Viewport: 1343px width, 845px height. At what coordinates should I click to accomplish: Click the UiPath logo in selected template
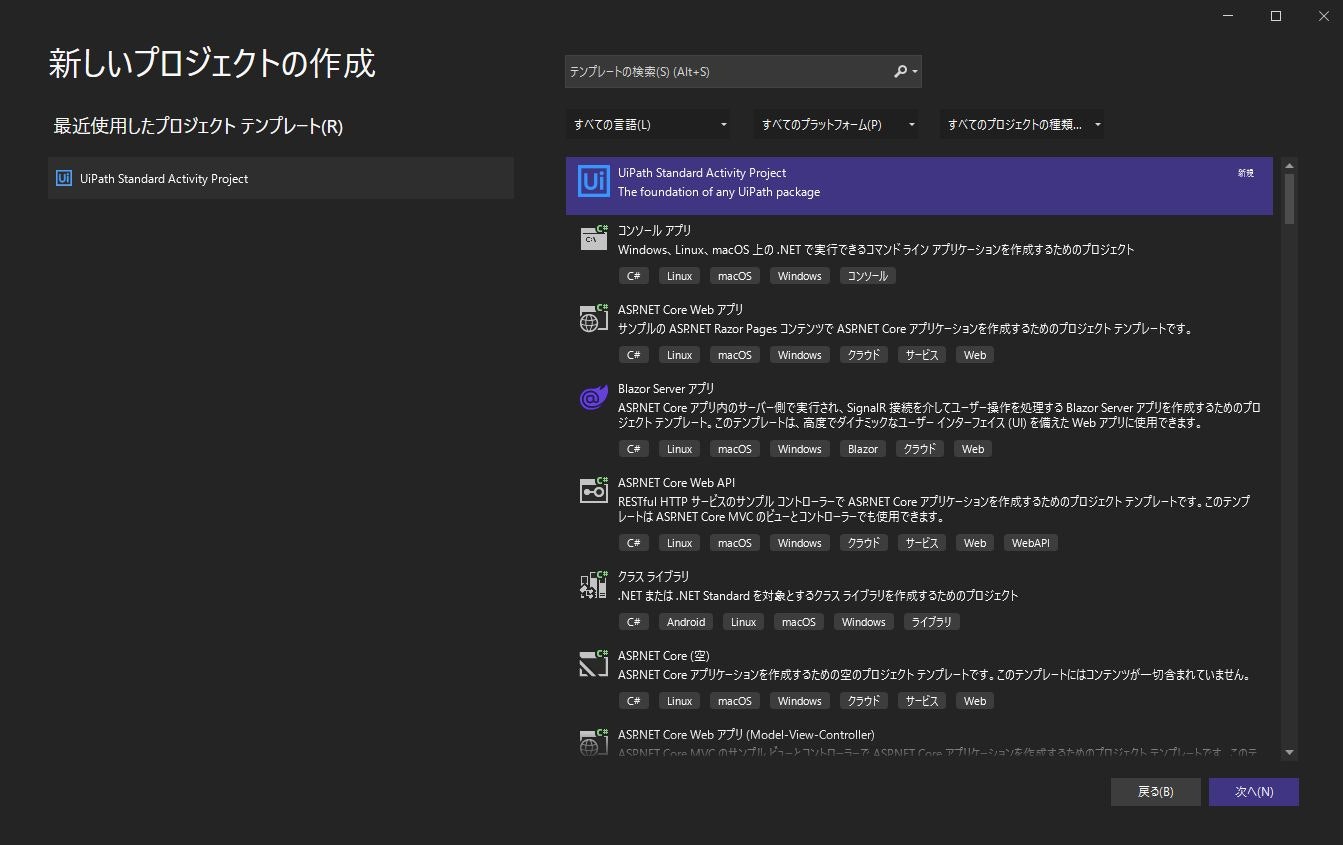coord(594,182)
